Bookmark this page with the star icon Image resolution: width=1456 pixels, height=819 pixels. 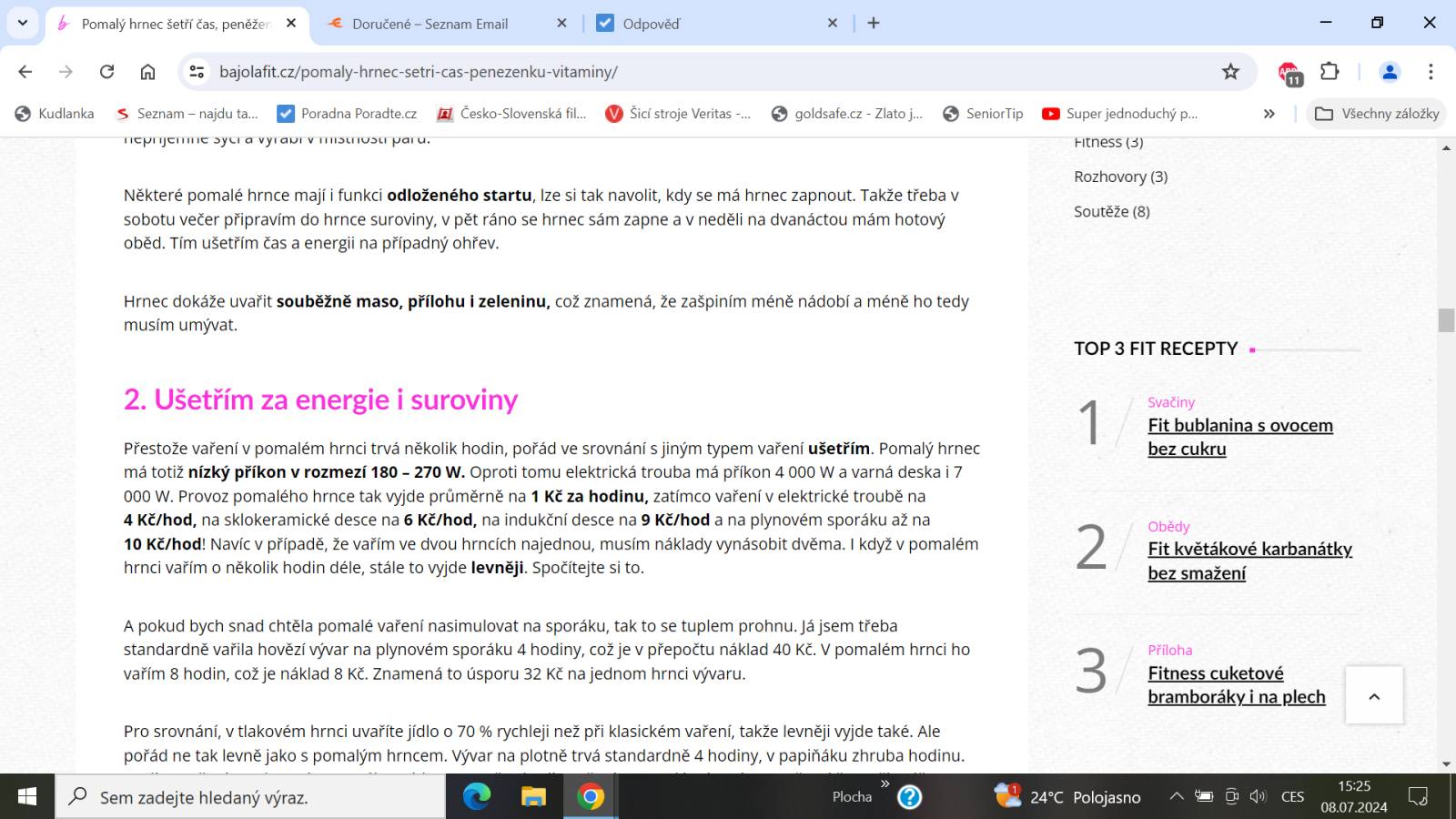[x=1230, y=72]
